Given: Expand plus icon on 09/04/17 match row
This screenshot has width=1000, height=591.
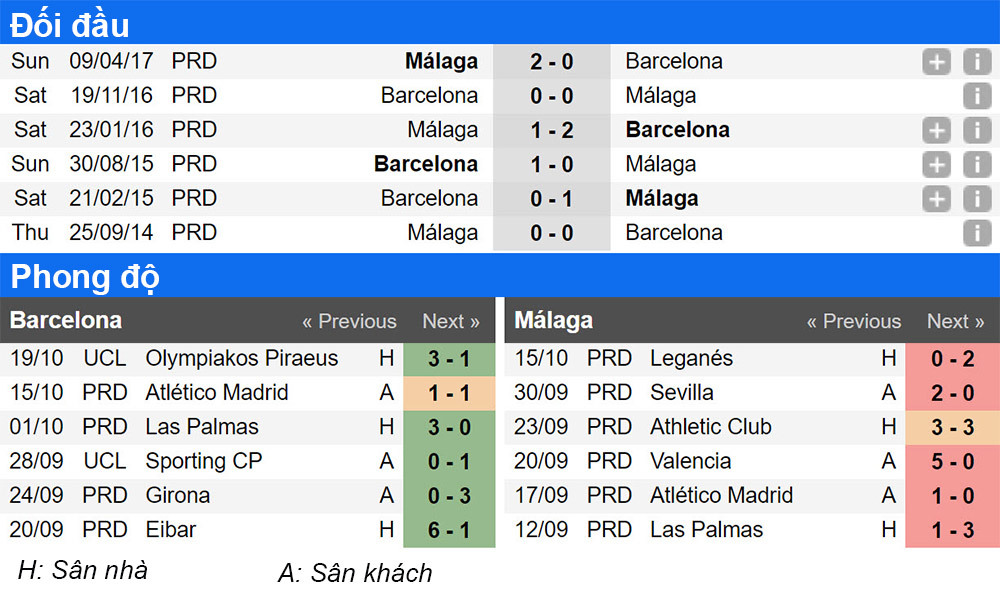Looking at the screenshot, I should tap(936, 62).
